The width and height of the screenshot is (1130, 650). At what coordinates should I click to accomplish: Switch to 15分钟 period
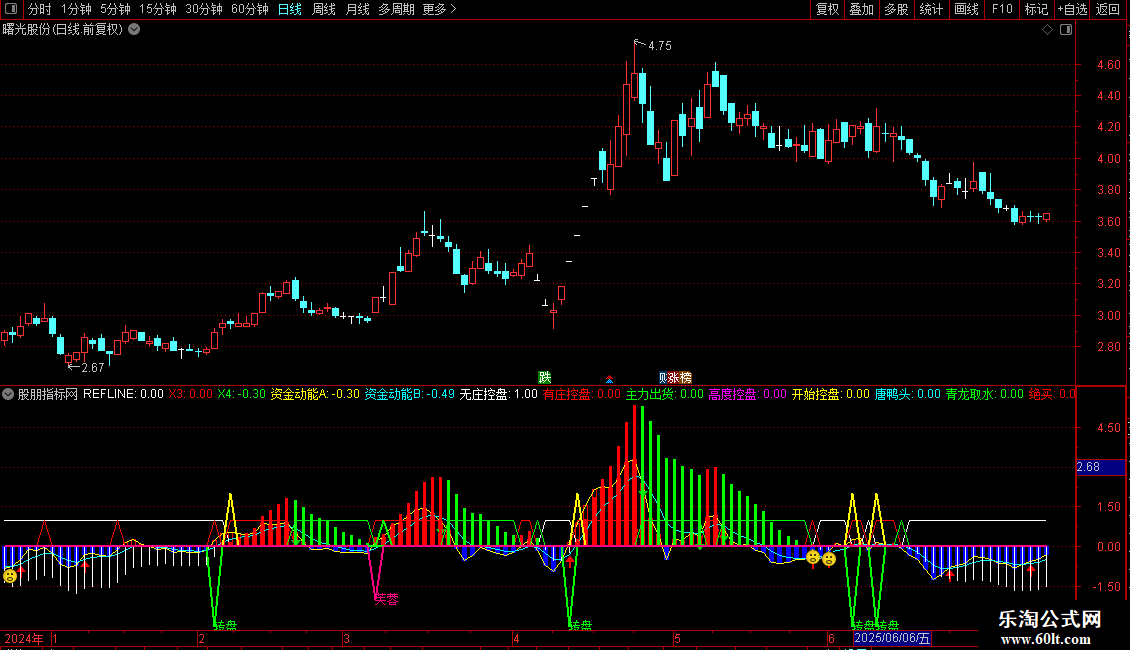tap(158, 9)
